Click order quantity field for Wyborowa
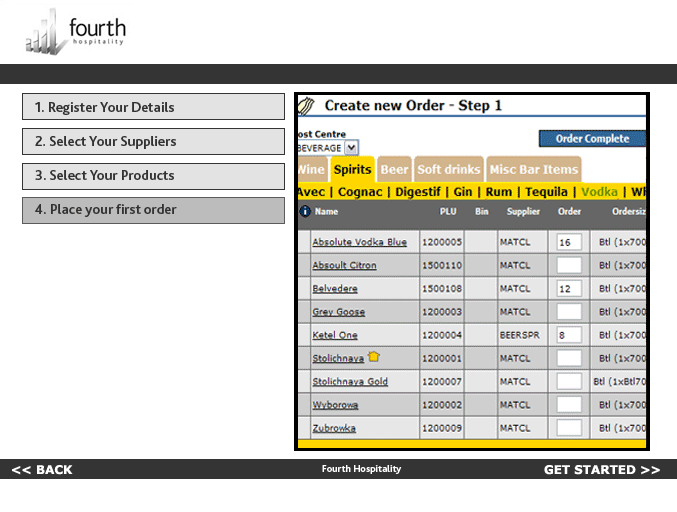 coord(569,405)
